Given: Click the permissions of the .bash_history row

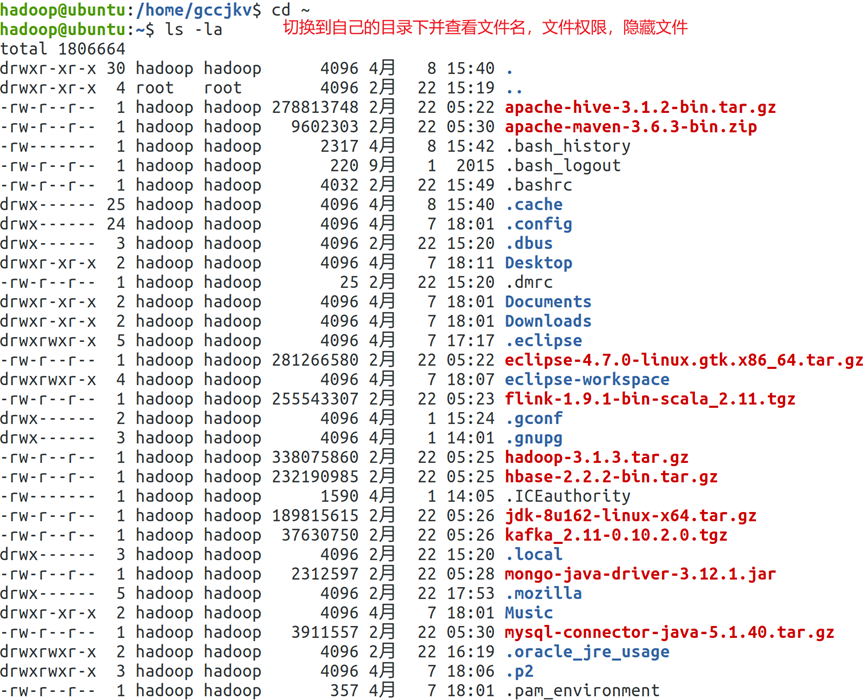Looking at the screenshot, I should coord(48,146).
